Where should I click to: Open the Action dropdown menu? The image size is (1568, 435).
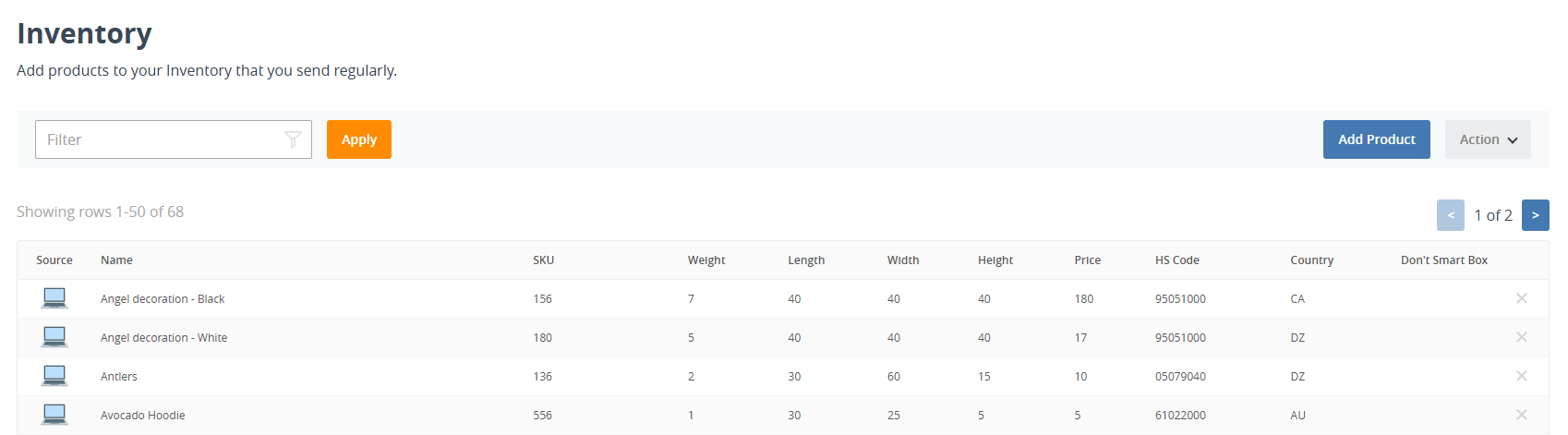click(1488, 139)
